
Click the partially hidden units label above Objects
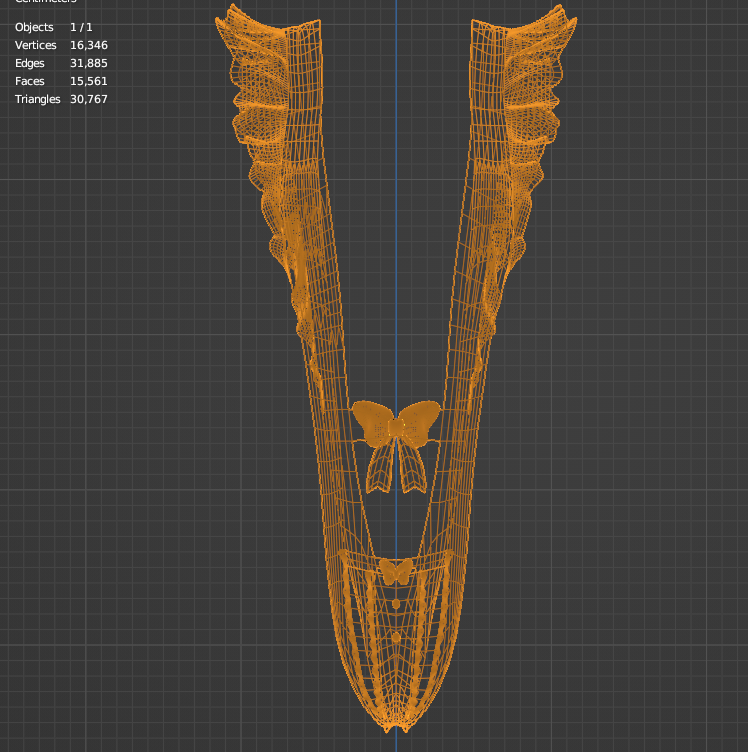45,3
